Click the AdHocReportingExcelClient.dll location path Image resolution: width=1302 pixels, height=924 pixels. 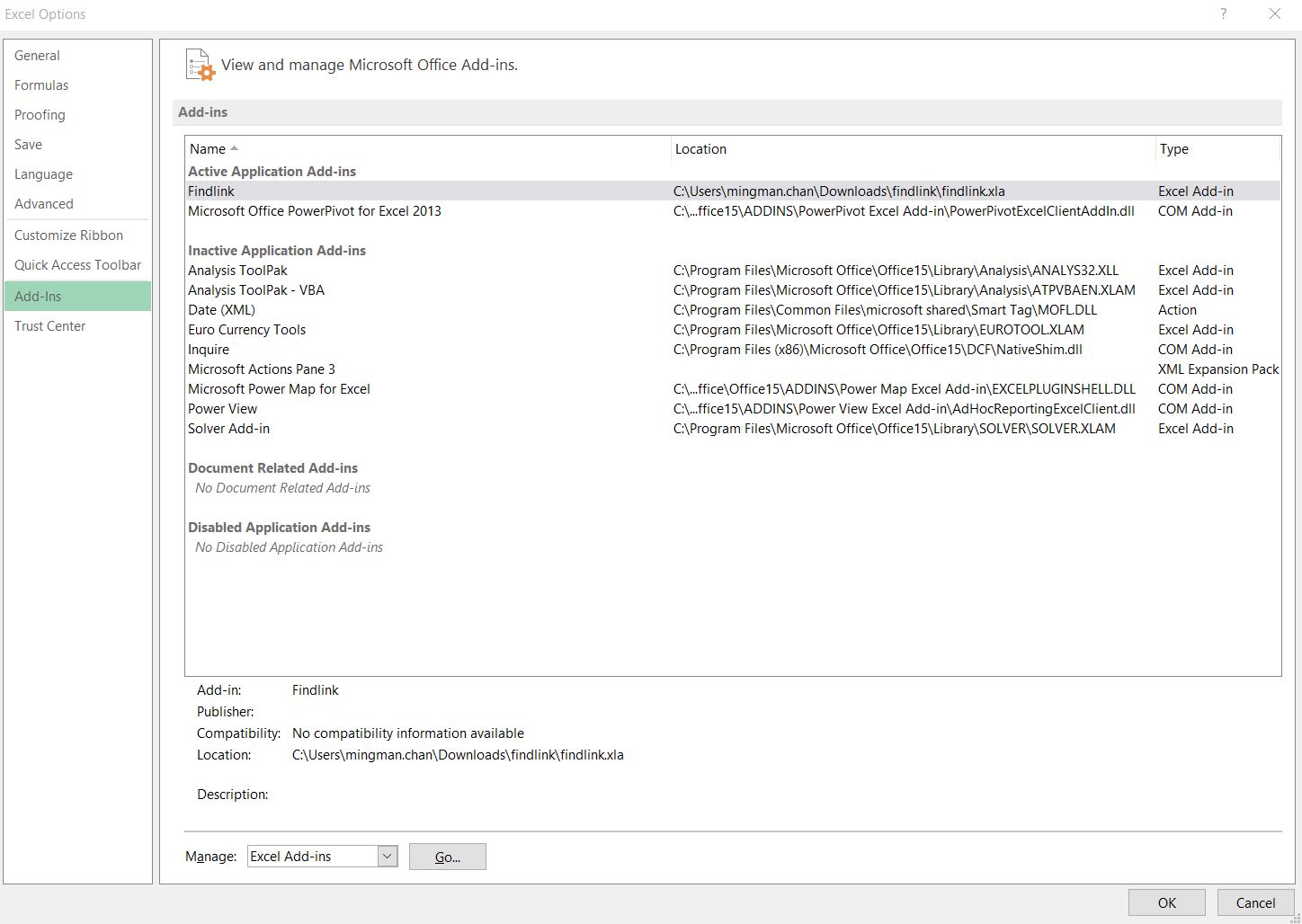(905, 409)
